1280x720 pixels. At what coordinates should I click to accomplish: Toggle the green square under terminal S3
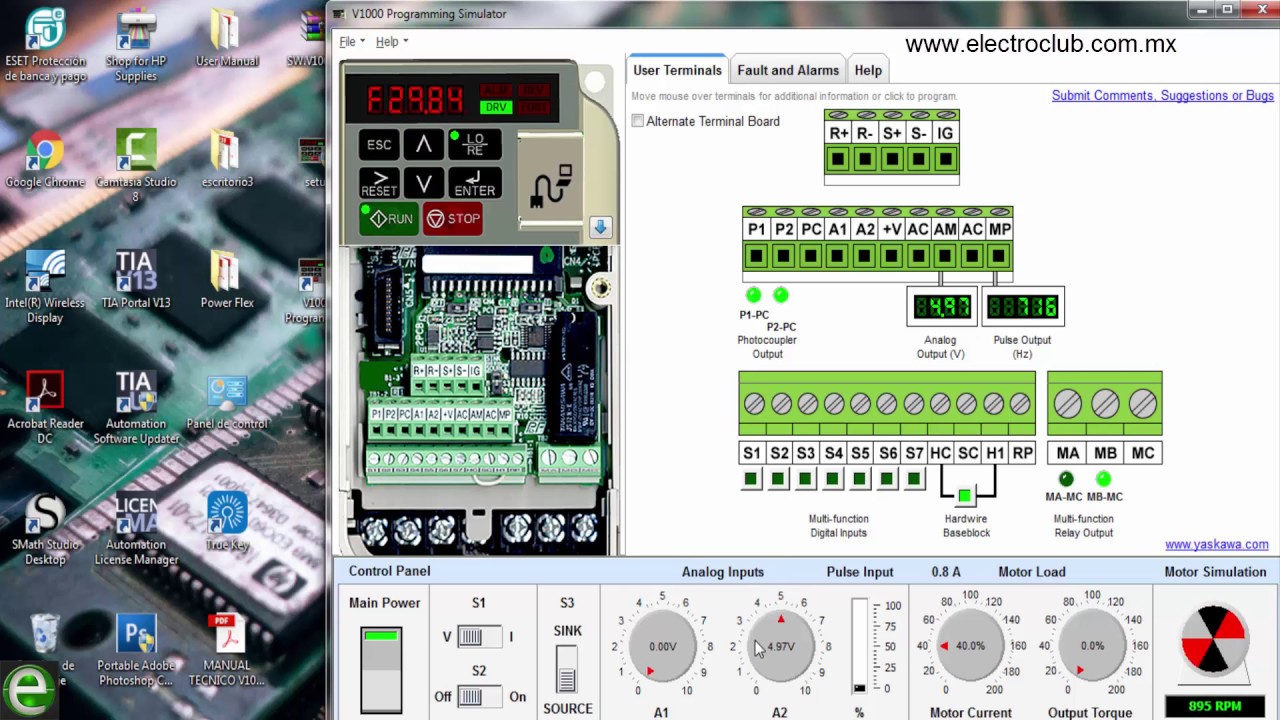(805, 480)
